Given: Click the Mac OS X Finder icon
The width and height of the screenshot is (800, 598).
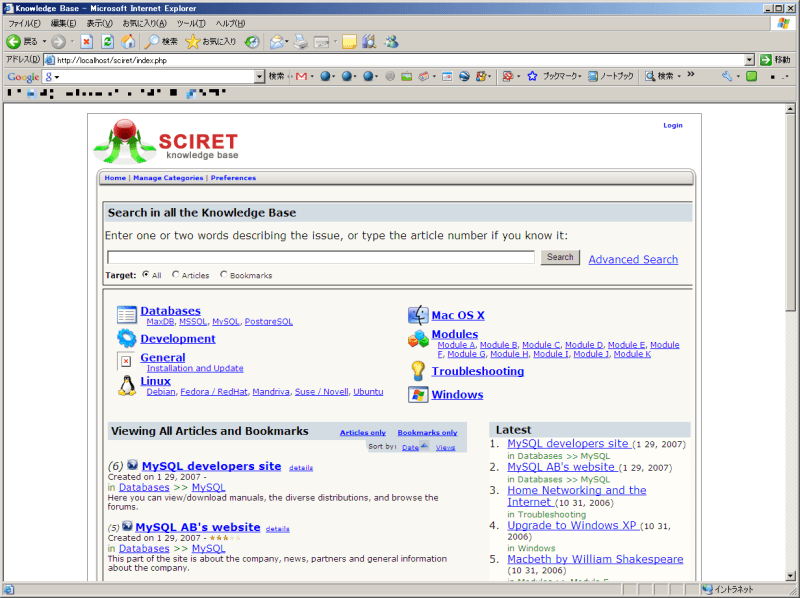Looking at the screenshot, I should coord(418,315).
